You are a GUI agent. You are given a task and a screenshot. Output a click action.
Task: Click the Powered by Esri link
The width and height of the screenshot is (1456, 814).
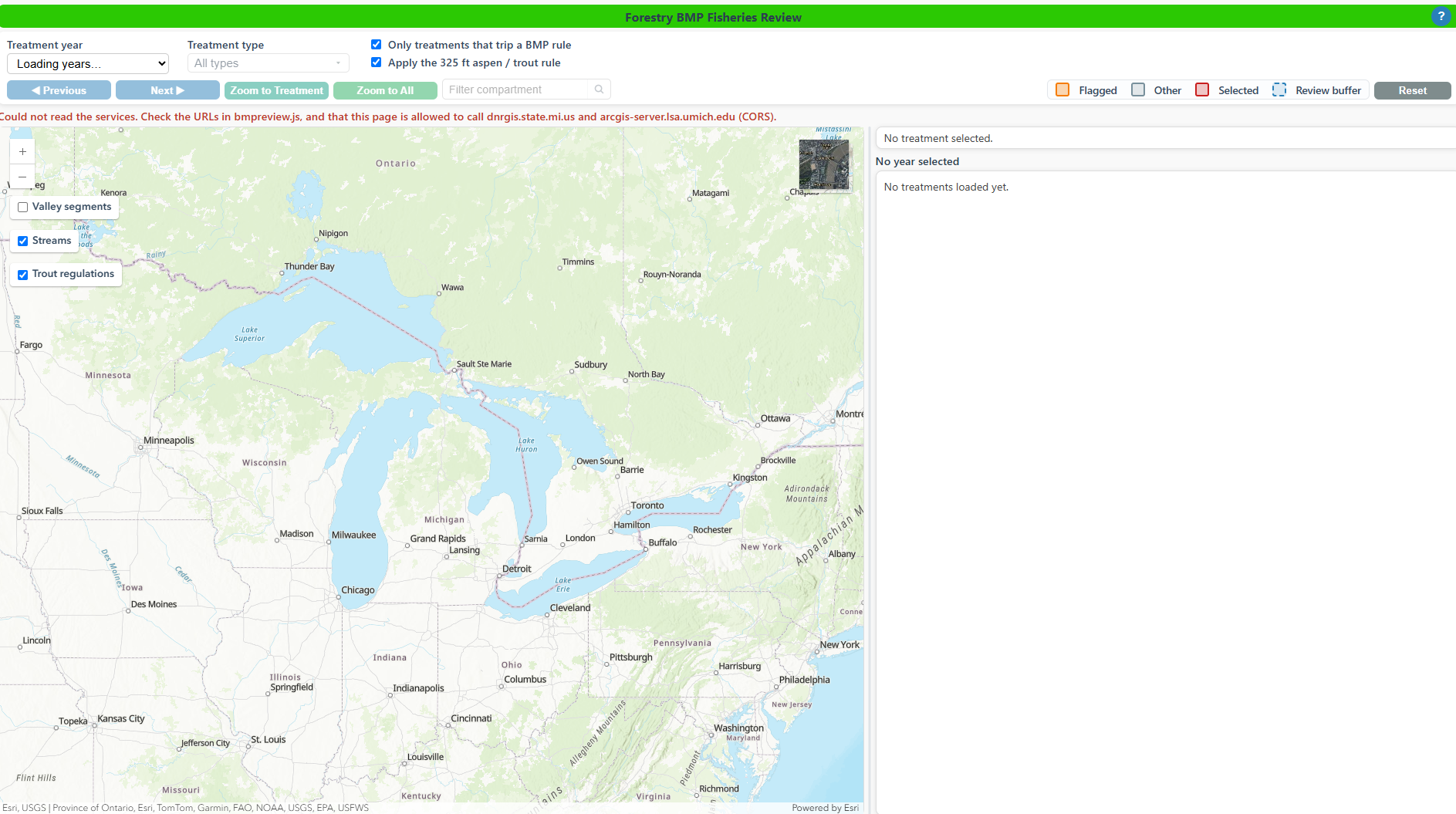click(825, 808)
